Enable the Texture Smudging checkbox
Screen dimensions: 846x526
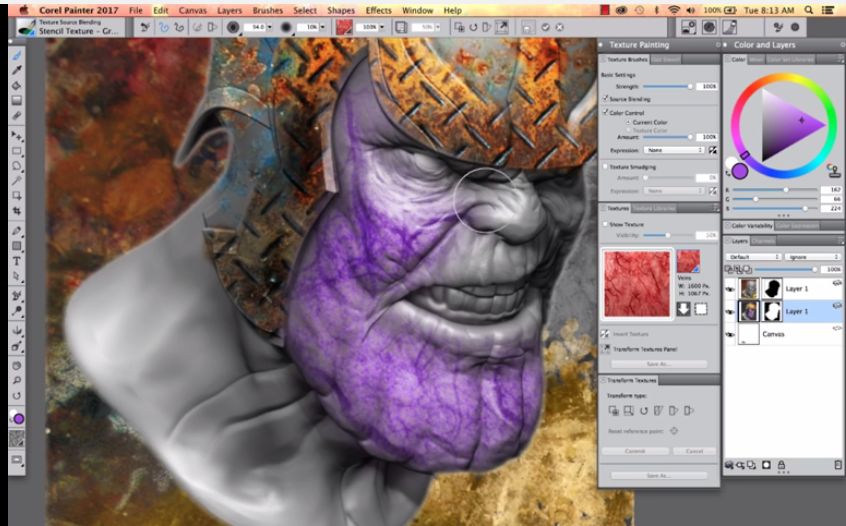(x=605, y=167)
